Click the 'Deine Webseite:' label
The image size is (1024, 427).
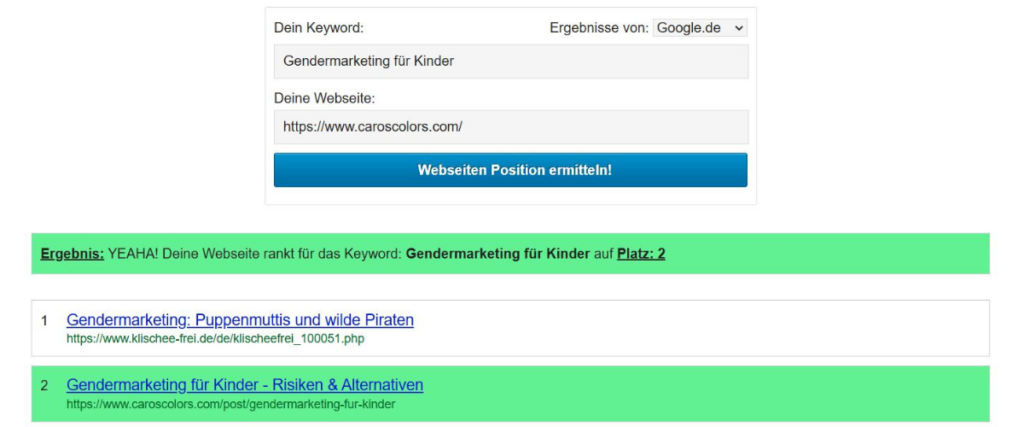click(x=324, y=98)
